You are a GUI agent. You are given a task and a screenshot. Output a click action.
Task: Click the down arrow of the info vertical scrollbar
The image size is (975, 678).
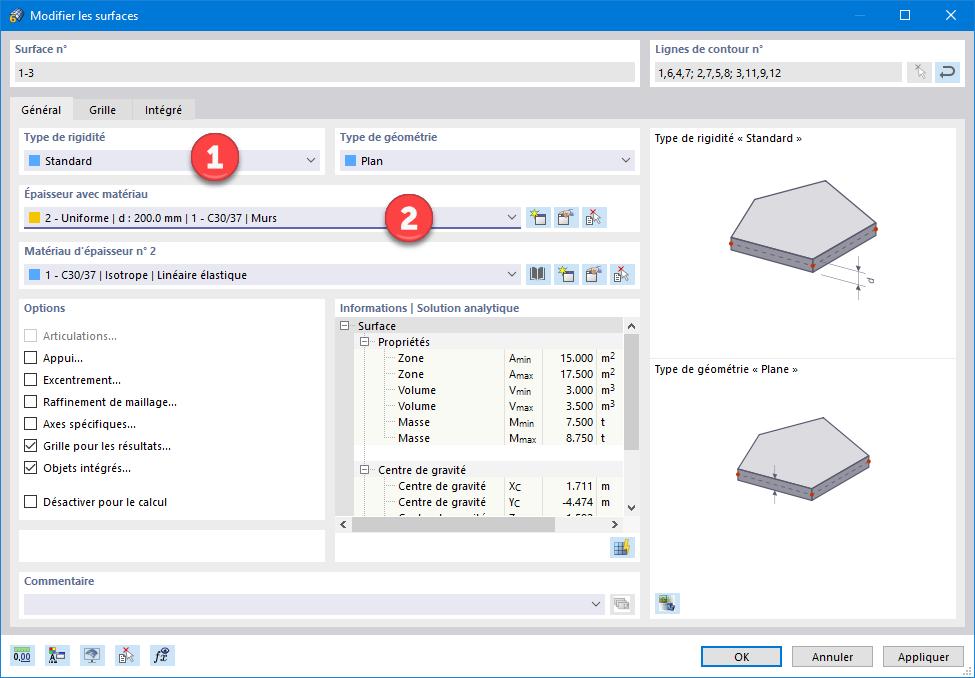[631, 508]
